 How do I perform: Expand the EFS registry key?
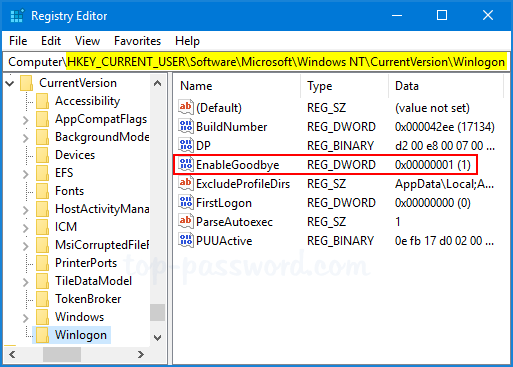(26, 173)
